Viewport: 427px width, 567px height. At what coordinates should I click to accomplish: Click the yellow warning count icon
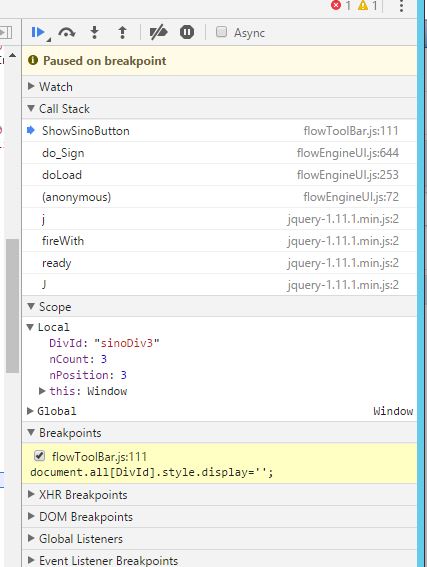coord(363,5)
